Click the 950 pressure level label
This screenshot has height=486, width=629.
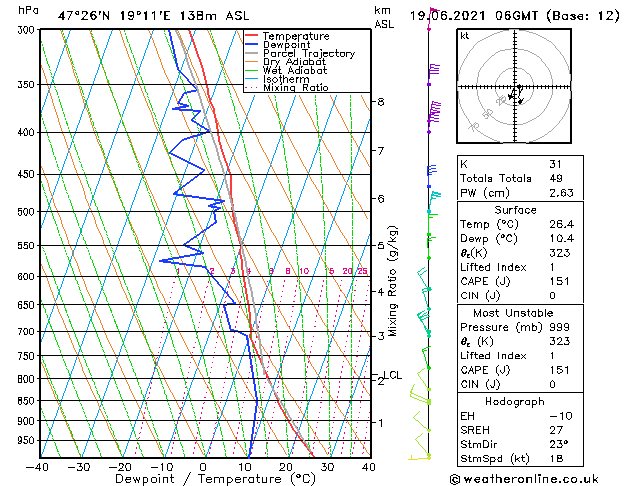[28, 441]
